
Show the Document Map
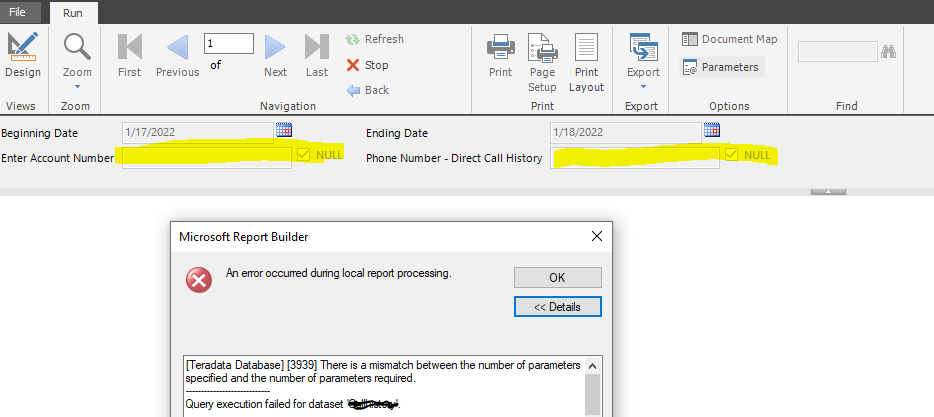[730, 39]
